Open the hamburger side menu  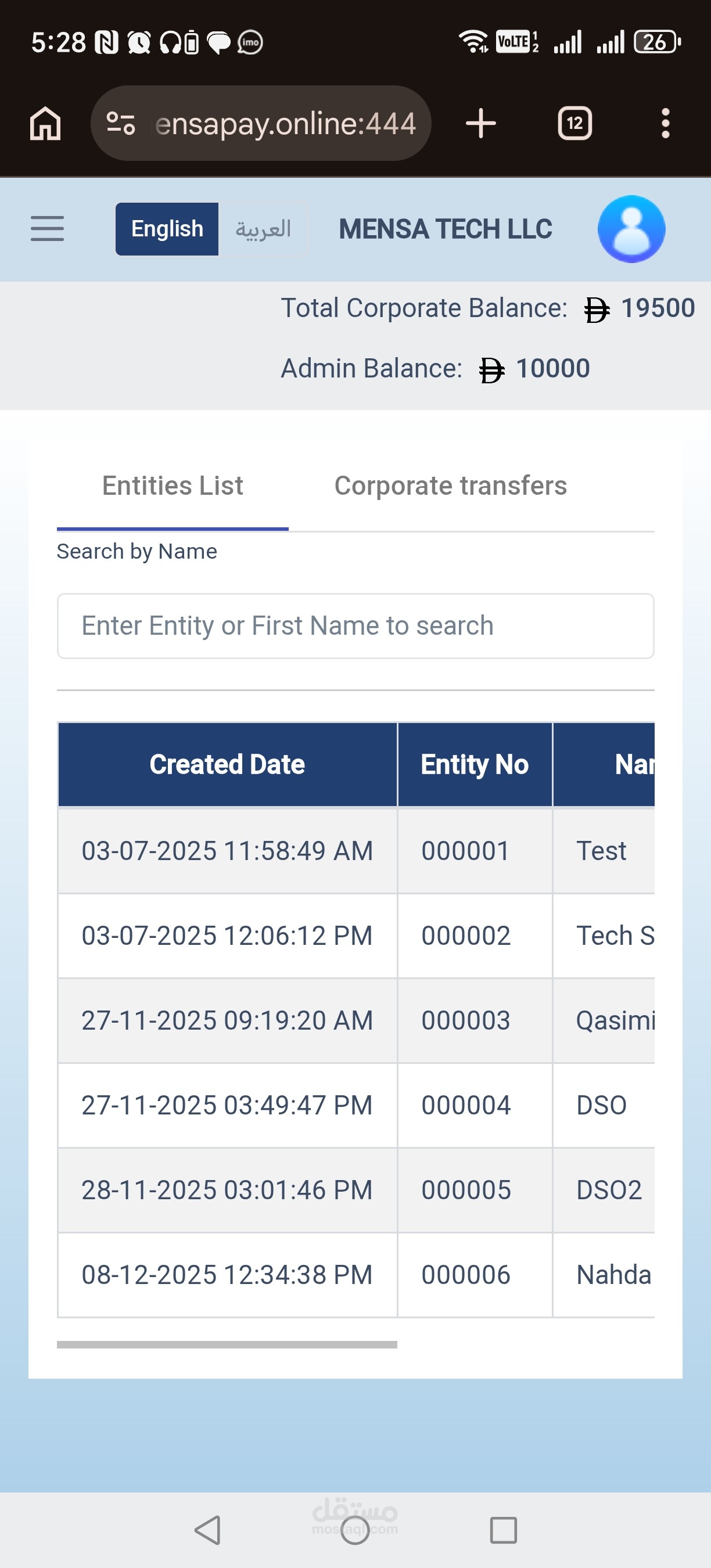point(47,229)
